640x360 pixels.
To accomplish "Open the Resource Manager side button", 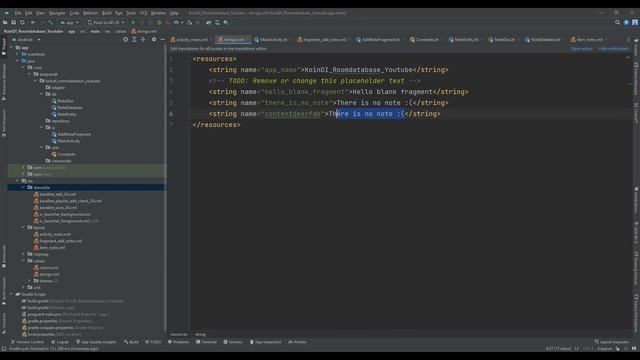I will (4, 82).
